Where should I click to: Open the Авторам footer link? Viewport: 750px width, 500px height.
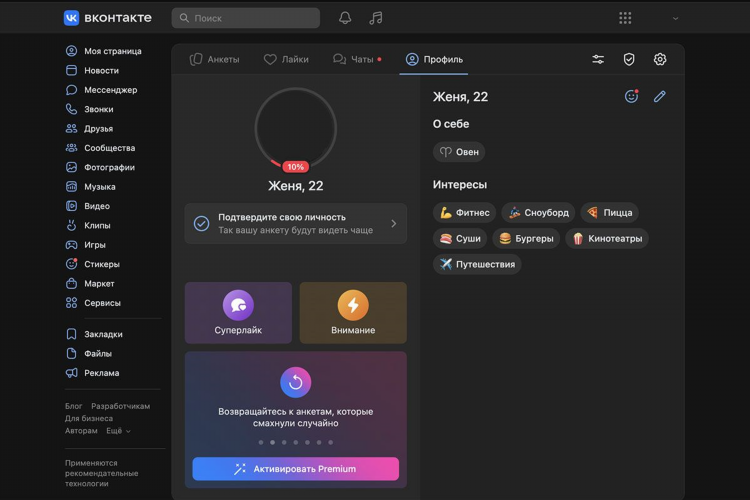[x=81, y=431]
